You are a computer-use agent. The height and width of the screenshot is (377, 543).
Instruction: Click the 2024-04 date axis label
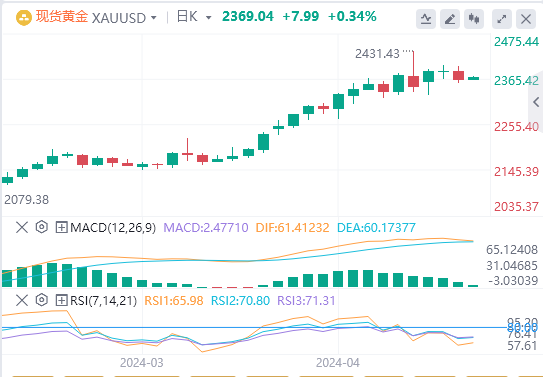338,363
